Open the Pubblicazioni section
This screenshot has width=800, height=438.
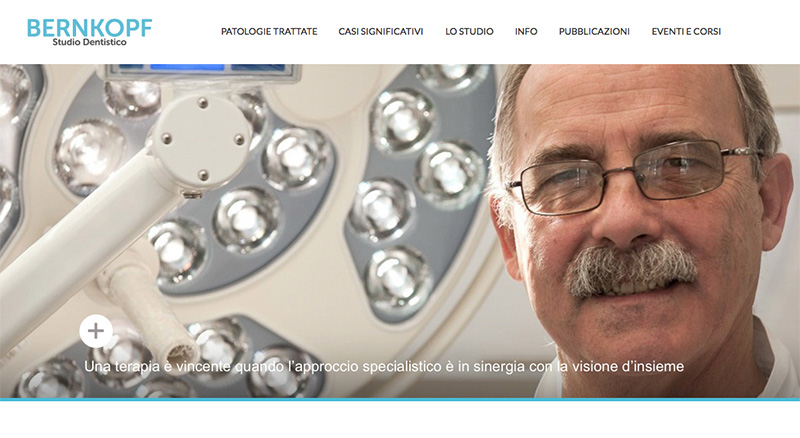click(x=594, y=32)
